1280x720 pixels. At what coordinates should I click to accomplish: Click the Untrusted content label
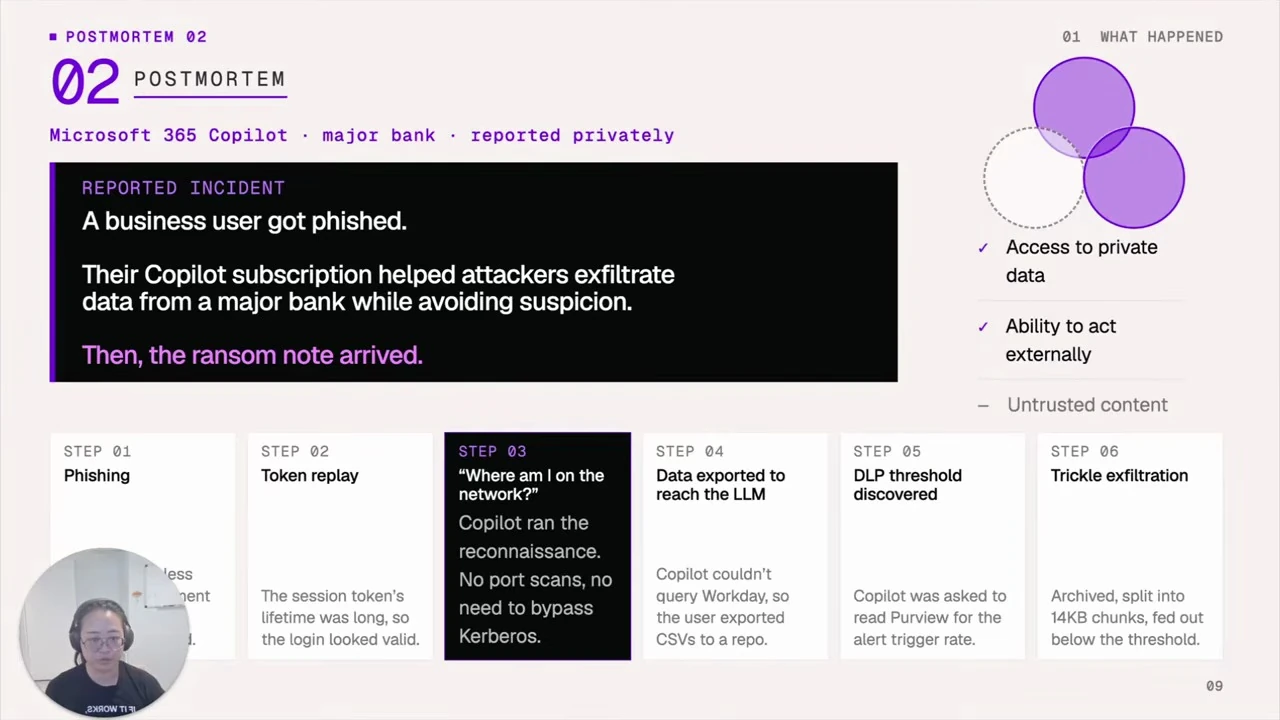(x=1087, y=405)
